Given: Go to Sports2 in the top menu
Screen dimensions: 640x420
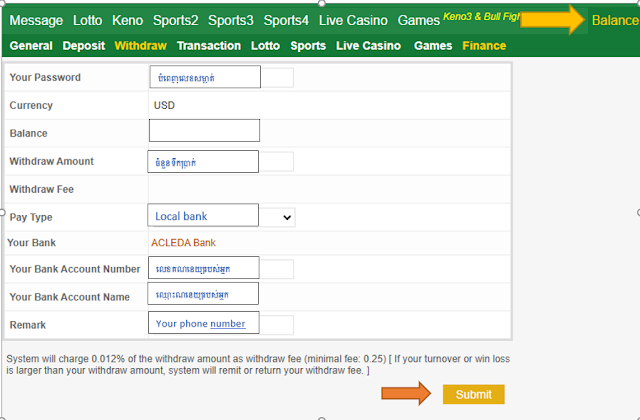Looking at the screenshot, I should click(x=175, y=20).
